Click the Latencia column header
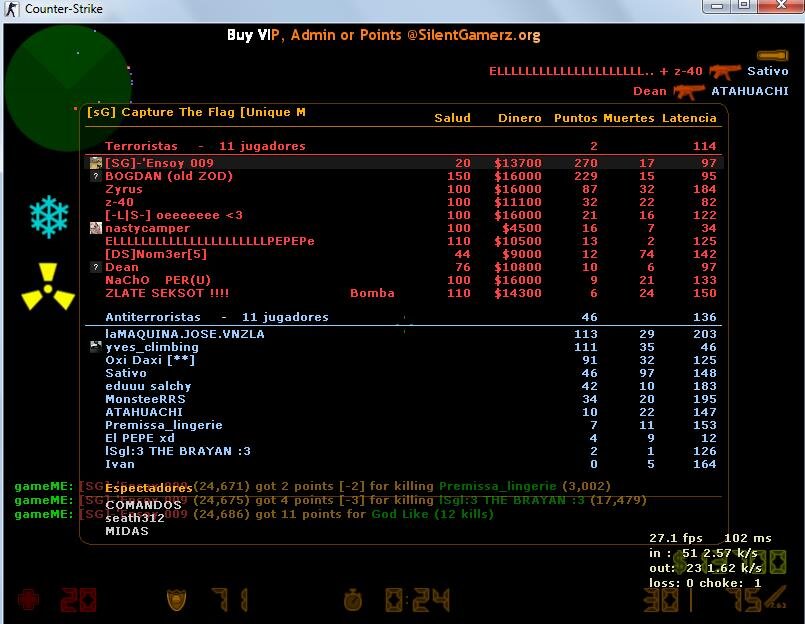Viewport: 805px width, 624px height. [x=689, y=118]
